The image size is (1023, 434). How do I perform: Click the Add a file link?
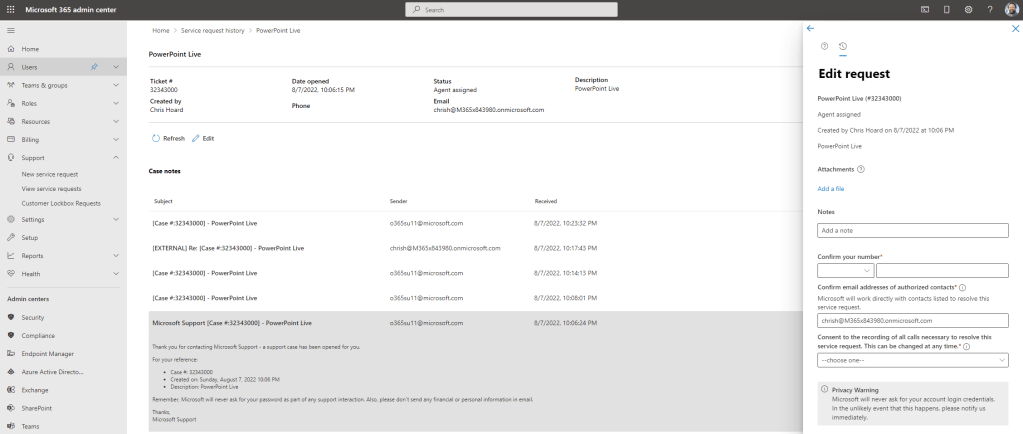tap(831, 189)
